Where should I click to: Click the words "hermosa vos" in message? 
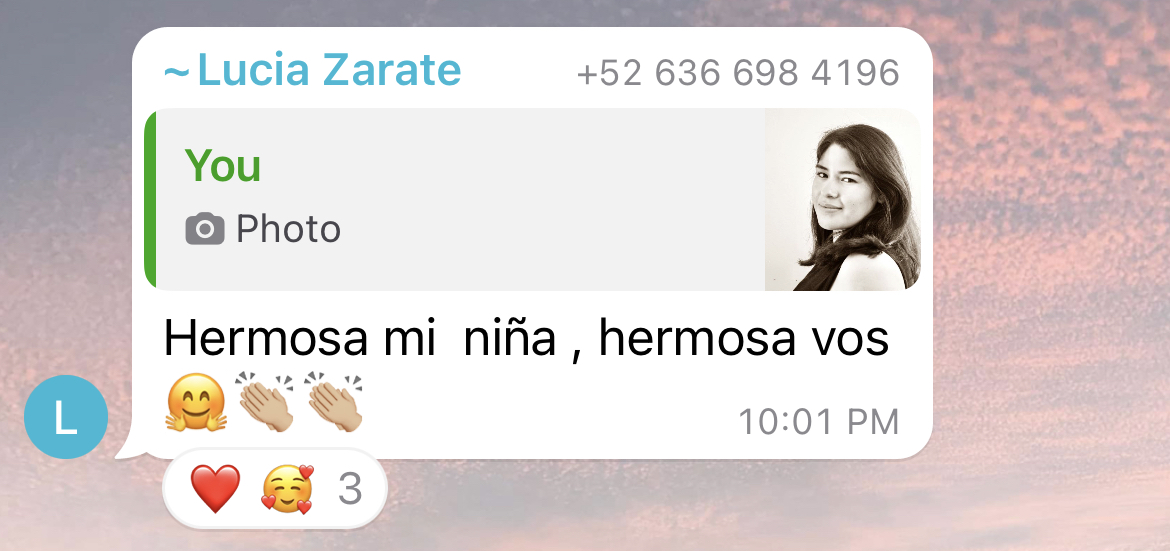coord(744,337)
